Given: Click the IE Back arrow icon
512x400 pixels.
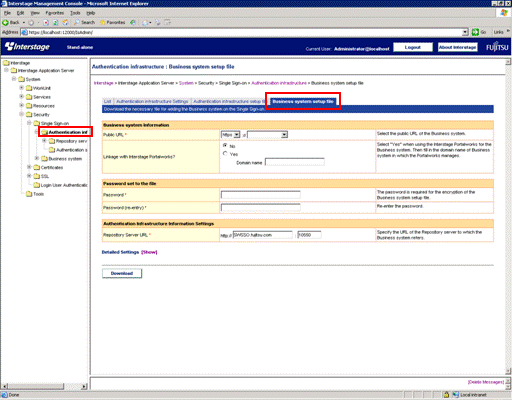Looking at the screenshot, I should point(5,22).
